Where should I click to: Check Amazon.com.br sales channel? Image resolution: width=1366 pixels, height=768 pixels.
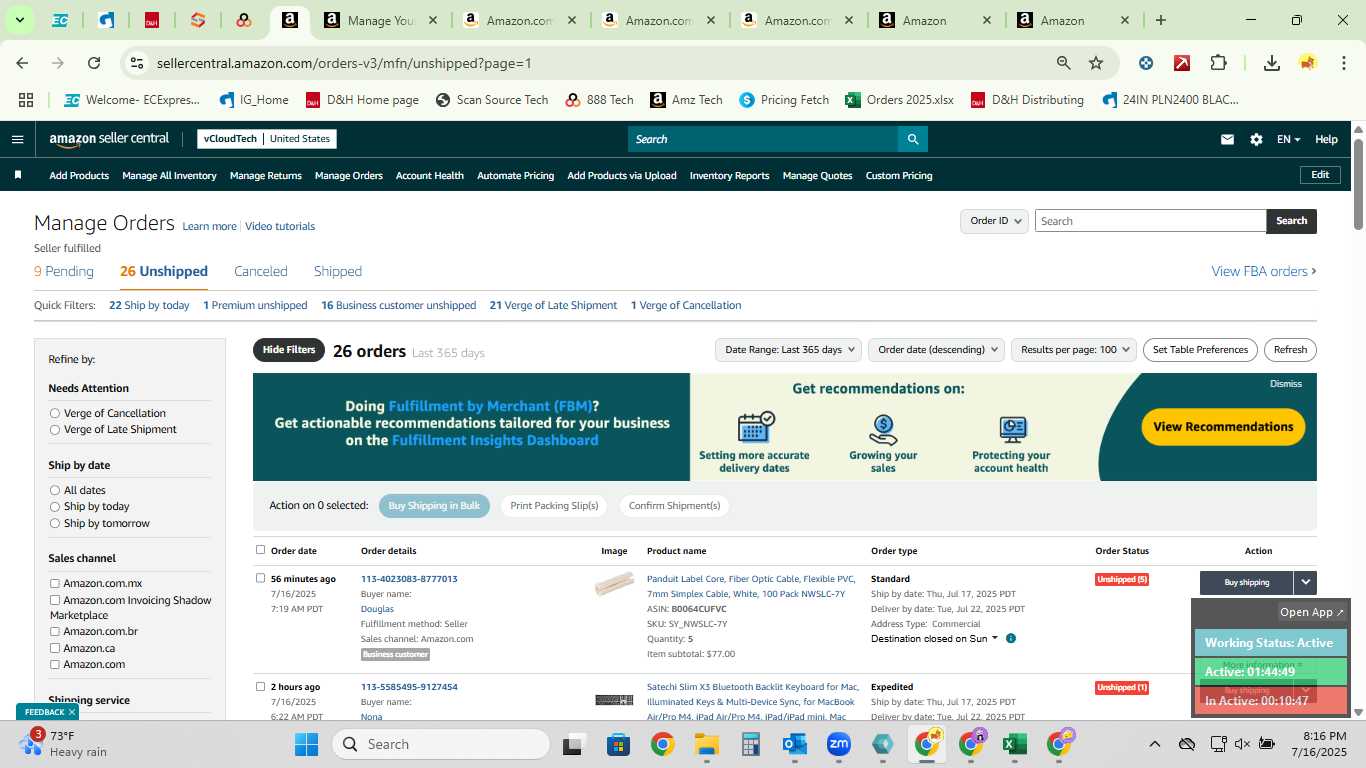point(55,631)
